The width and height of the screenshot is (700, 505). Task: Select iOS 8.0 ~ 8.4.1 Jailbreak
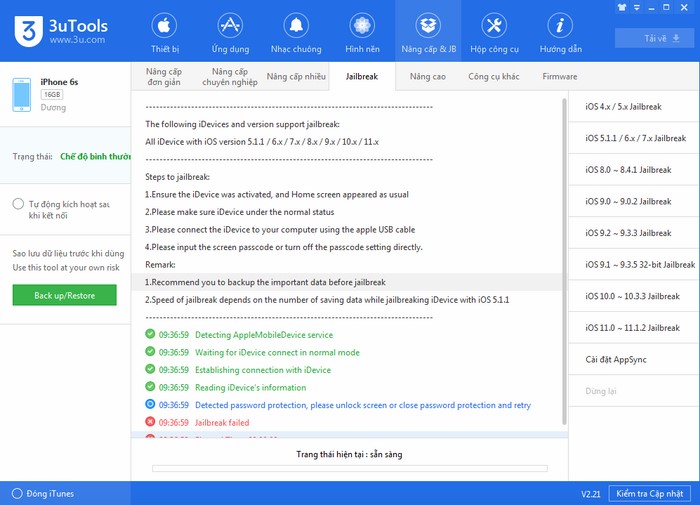tap(633, 170)
